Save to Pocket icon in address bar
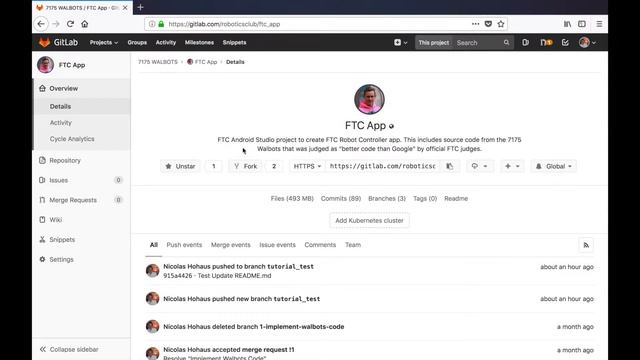 pyautogui.click(x=488, y=24)
